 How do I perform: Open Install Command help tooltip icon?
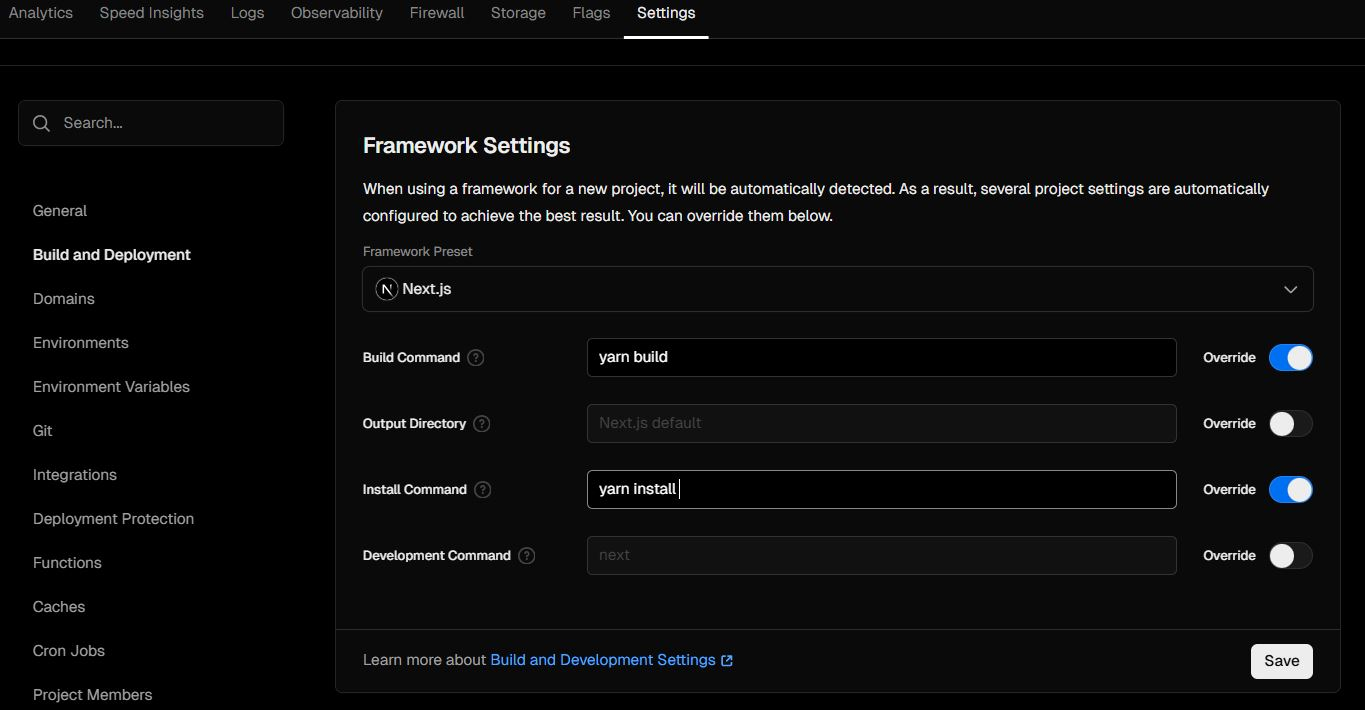coord(483,490)
